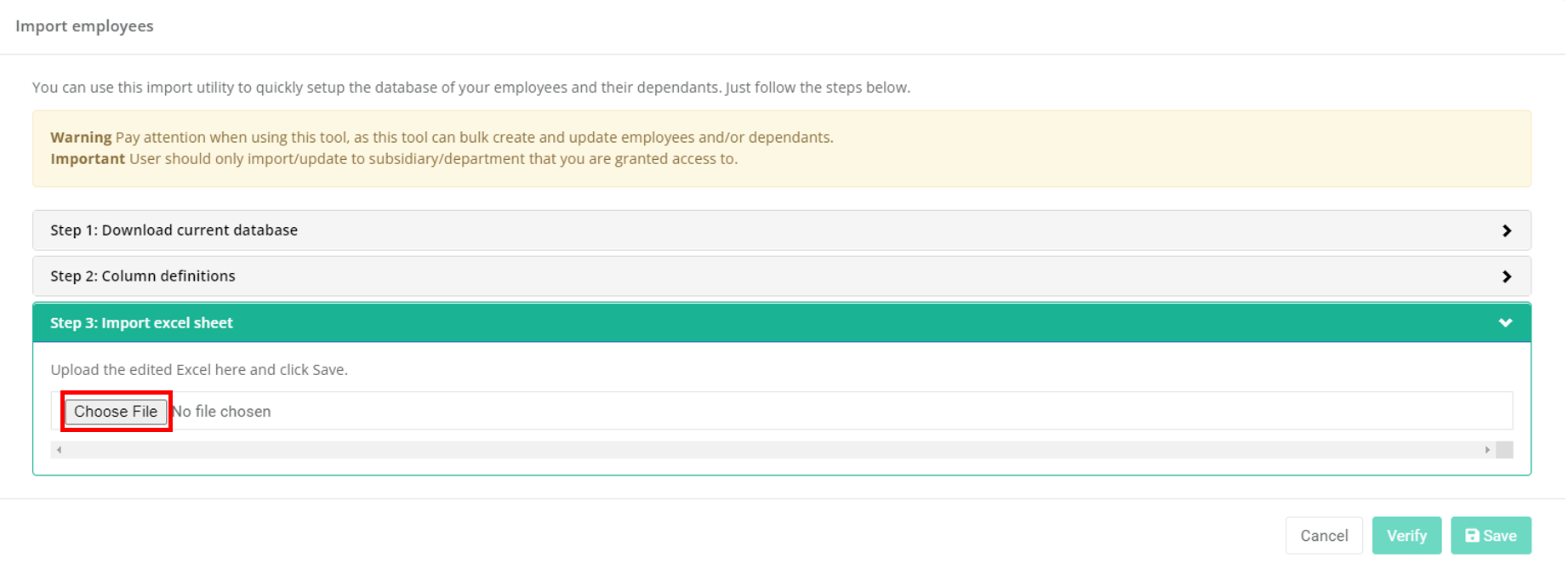
Task: Click the horizontal scrollbar track
Action: point(766,450)
